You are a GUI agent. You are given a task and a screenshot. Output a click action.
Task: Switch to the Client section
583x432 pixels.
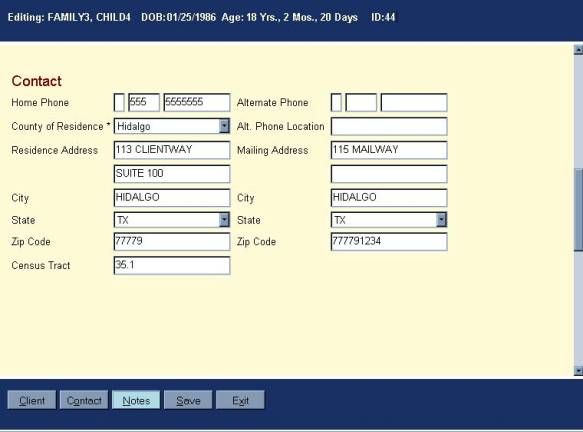[32, 400]
